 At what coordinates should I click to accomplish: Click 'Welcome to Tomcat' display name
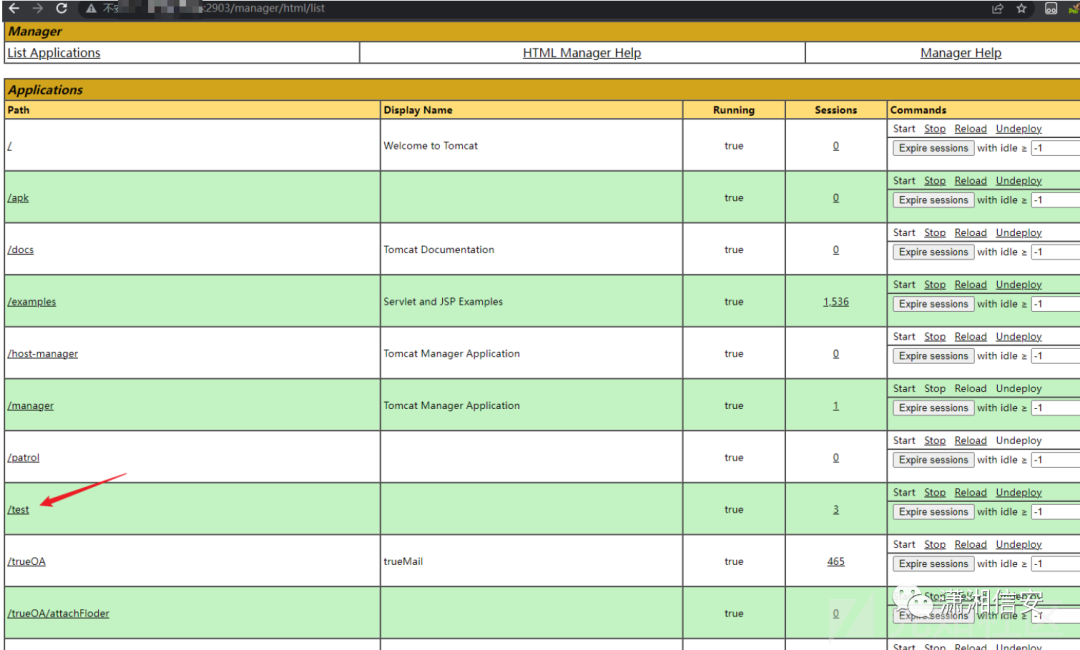(430, 146)
